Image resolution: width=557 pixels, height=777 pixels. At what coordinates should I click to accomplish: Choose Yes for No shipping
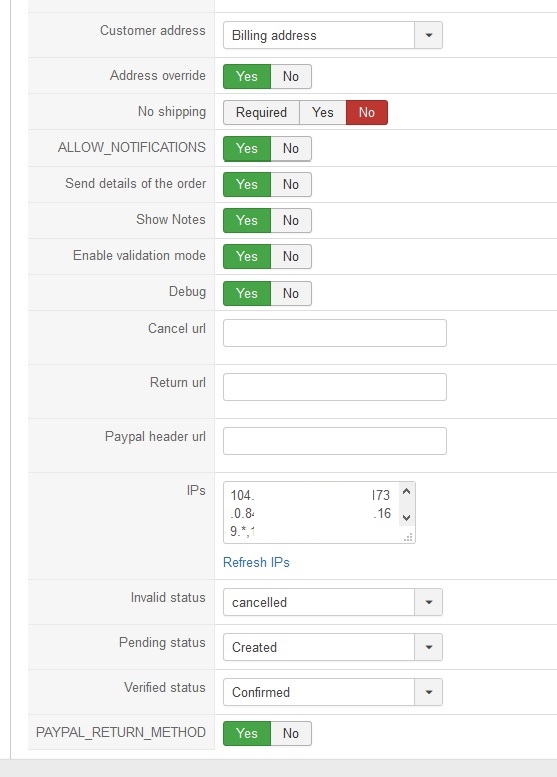[x=323, y=112]
